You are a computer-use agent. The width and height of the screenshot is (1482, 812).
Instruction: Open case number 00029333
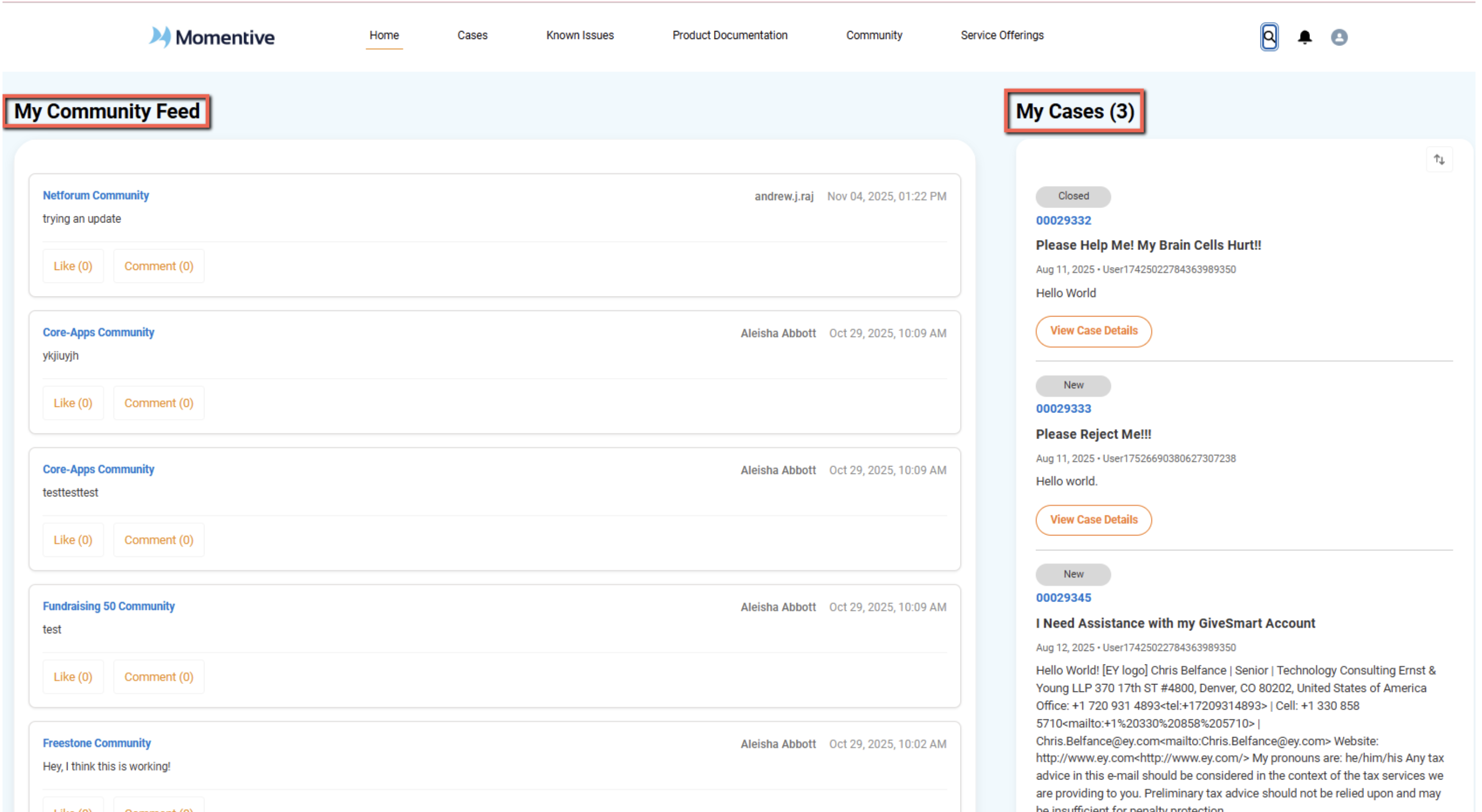[x=1063, y=408]
